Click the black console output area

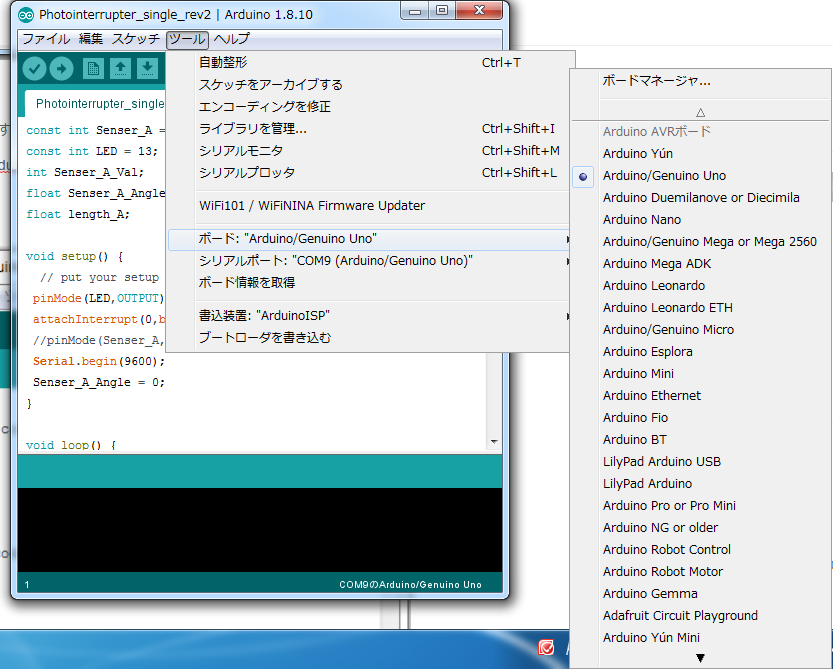pyautogui.click(x=260, y=530)
